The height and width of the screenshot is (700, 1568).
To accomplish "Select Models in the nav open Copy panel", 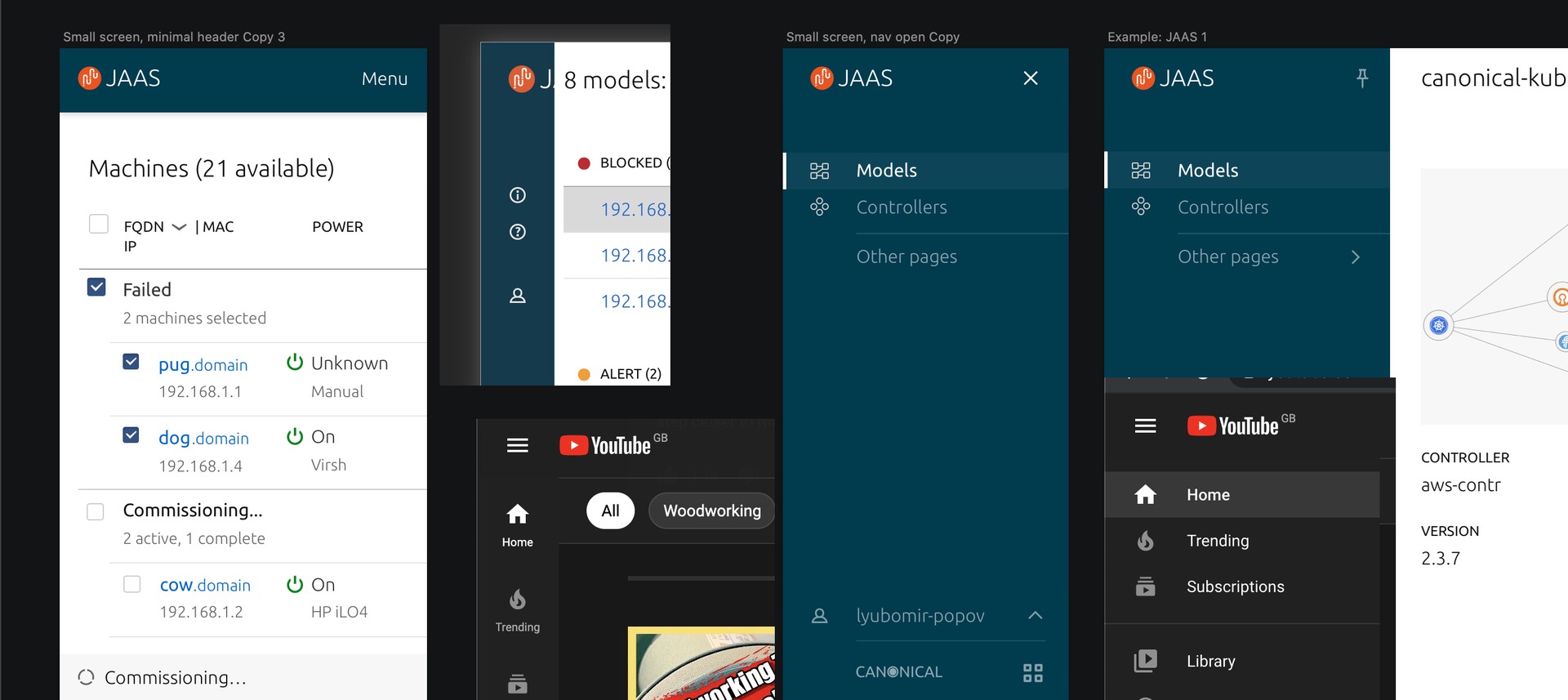I will (x=926, y=171).
